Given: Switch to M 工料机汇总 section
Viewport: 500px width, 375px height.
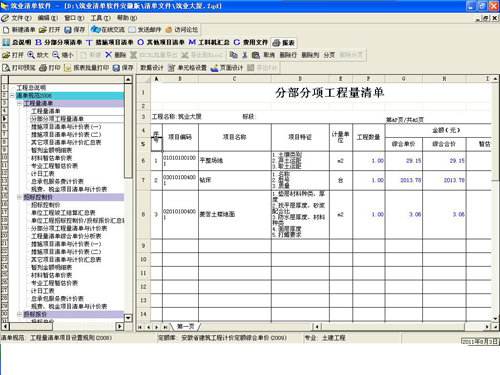Looking at the screenshot, I should point(209,42).
